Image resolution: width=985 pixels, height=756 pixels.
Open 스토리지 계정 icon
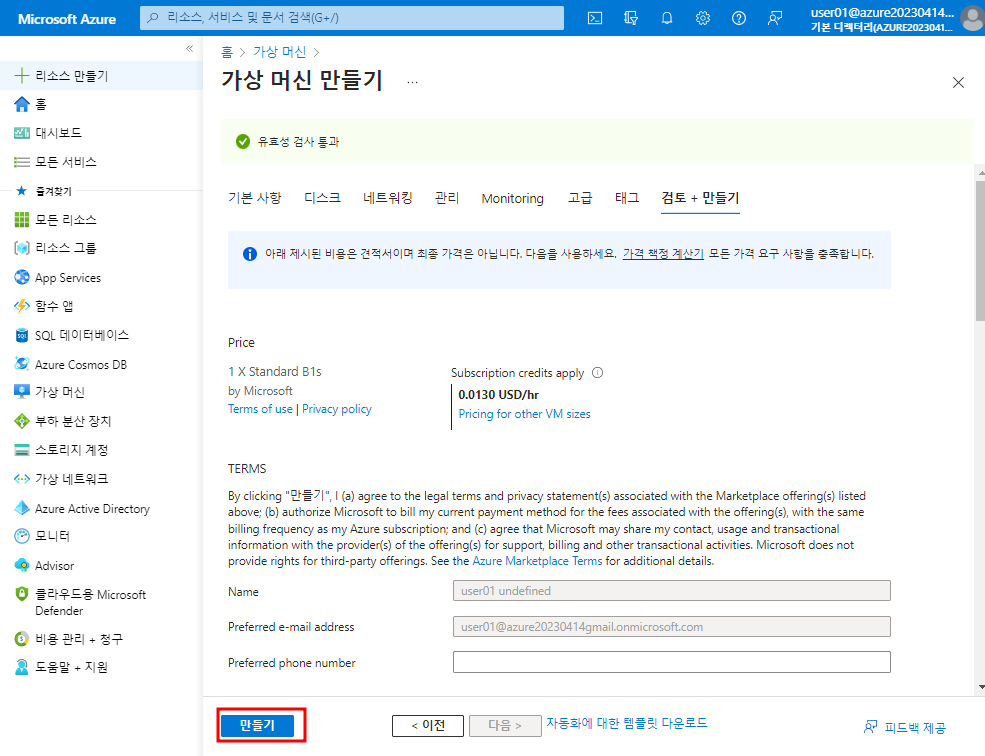click(21, 450)
